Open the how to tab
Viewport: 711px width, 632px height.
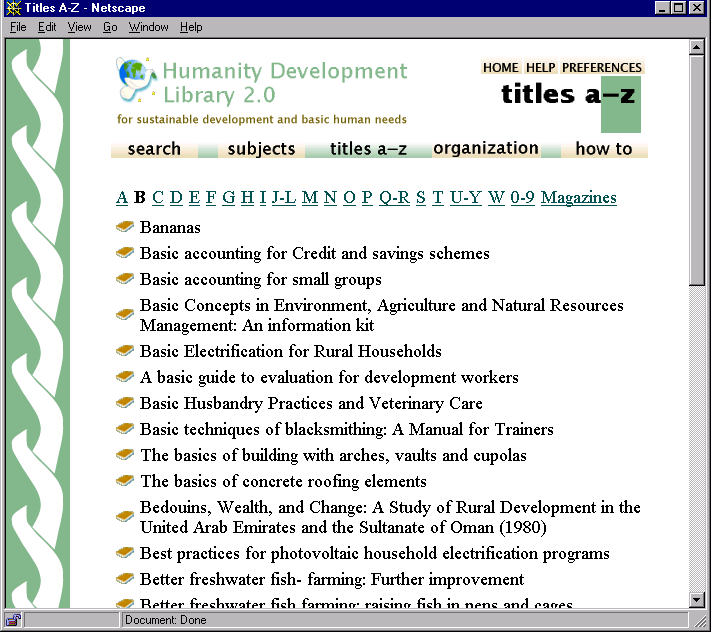[604, 149]
